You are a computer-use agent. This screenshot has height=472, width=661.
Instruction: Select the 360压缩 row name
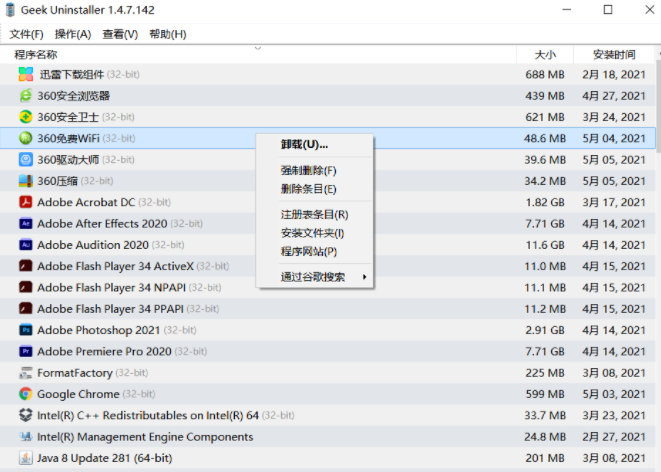coord(57,181)
